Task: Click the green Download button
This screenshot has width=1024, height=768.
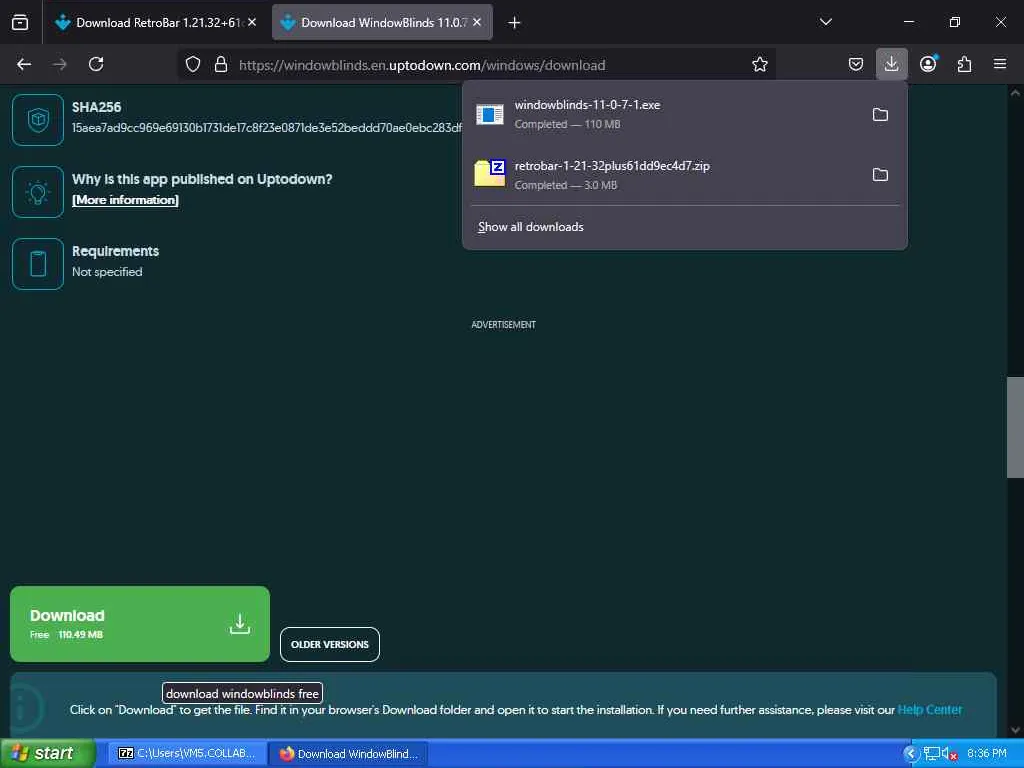Action: coord(140,624)
